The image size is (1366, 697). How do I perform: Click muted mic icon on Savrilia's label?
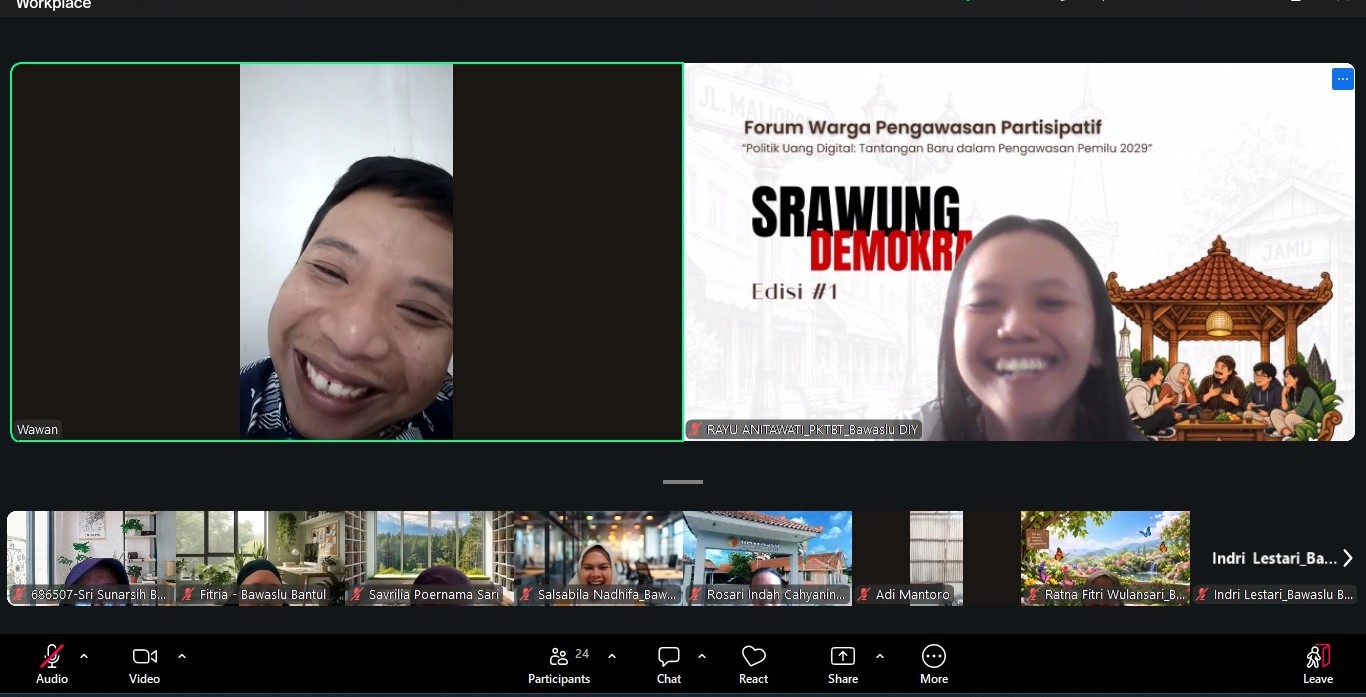point(357,594)
